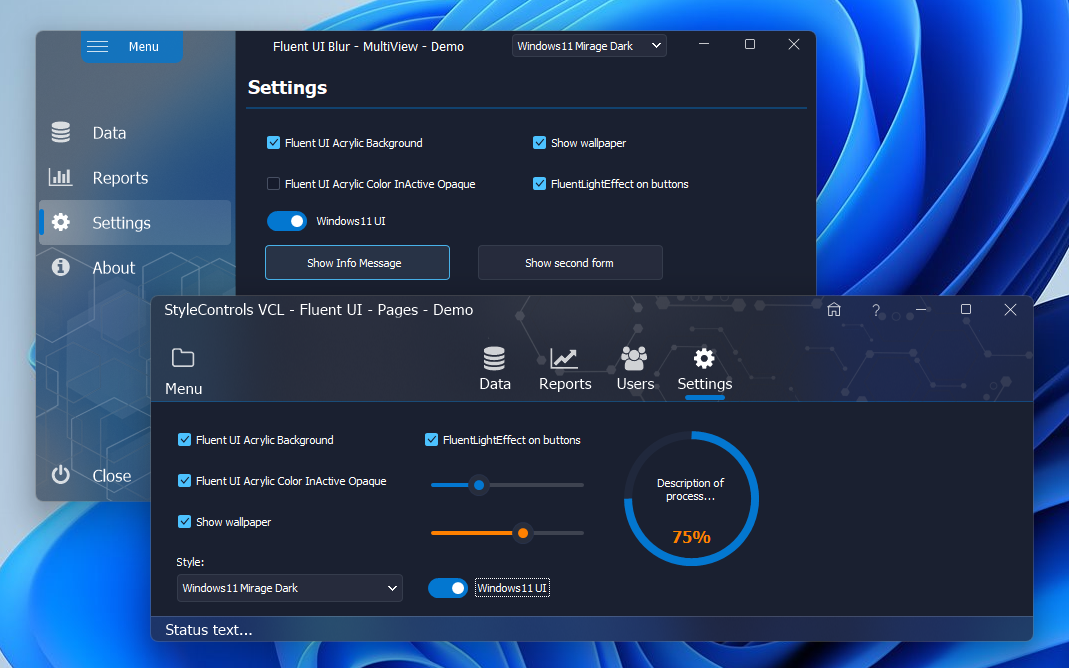Uncheck Fluent UI Acrylic Background in MultiView window
The height and width of the screenshot is (668, 1069).
pyautogui.click(x=273, y=142)
